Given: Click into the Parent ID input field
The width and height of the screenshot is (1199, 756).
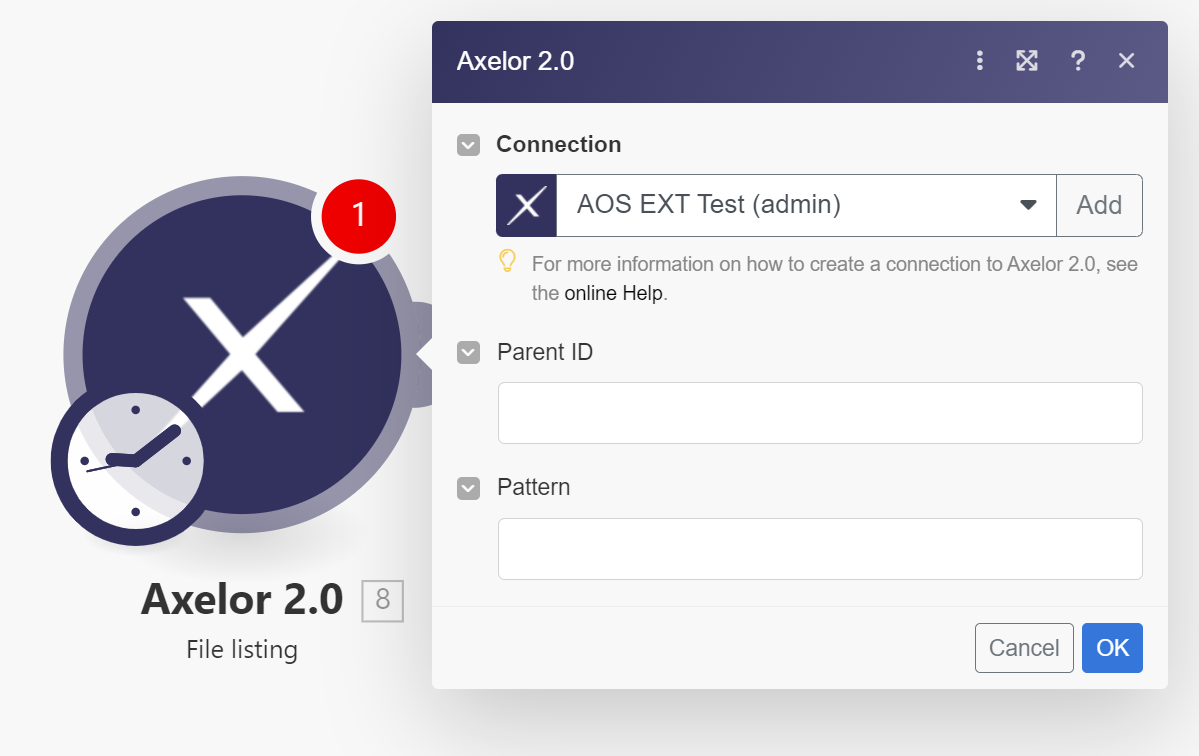Looking at the screenshot, I should 820,413.
